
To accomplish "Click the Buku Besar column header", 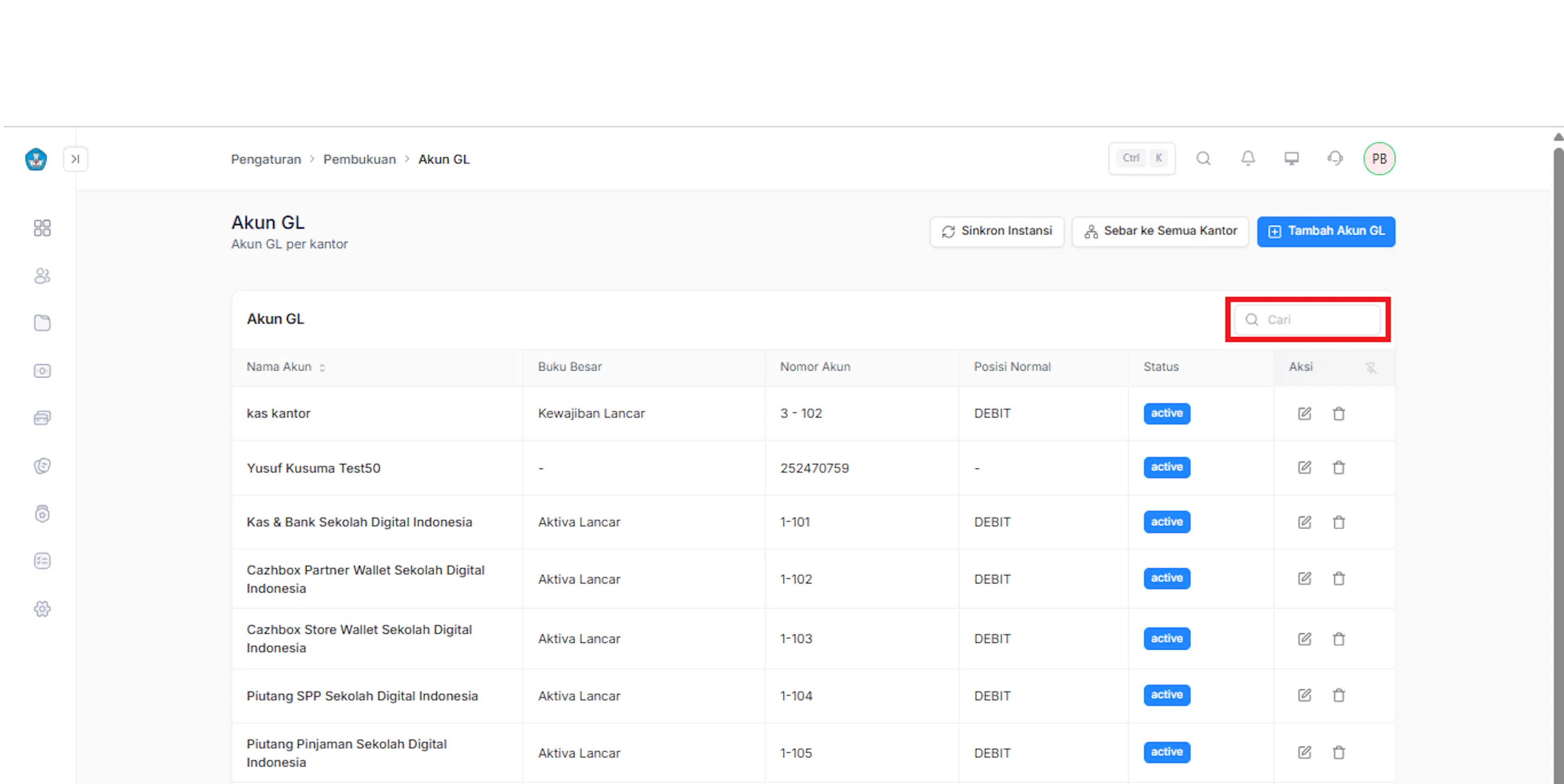I will (569, 366).
